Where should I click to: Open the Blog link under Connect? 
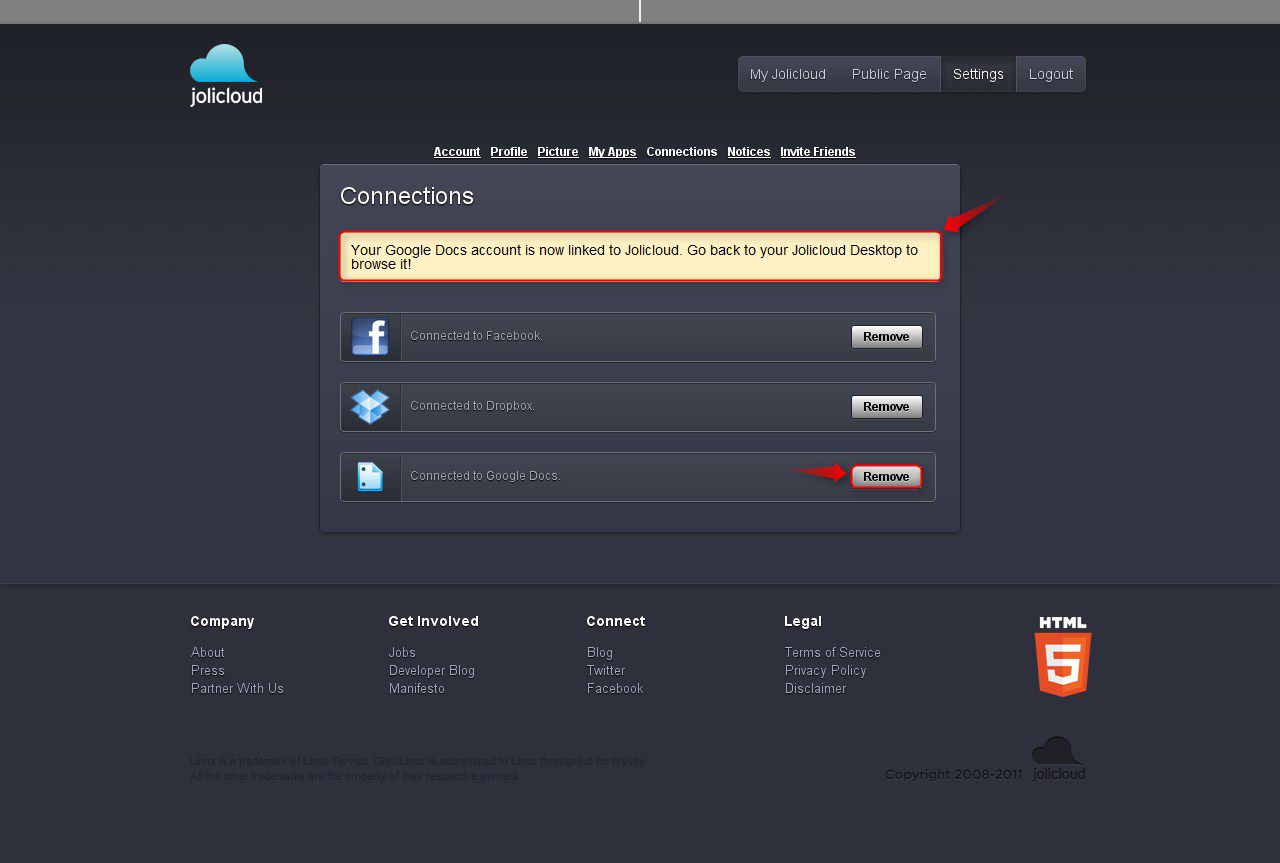(600, 652)
